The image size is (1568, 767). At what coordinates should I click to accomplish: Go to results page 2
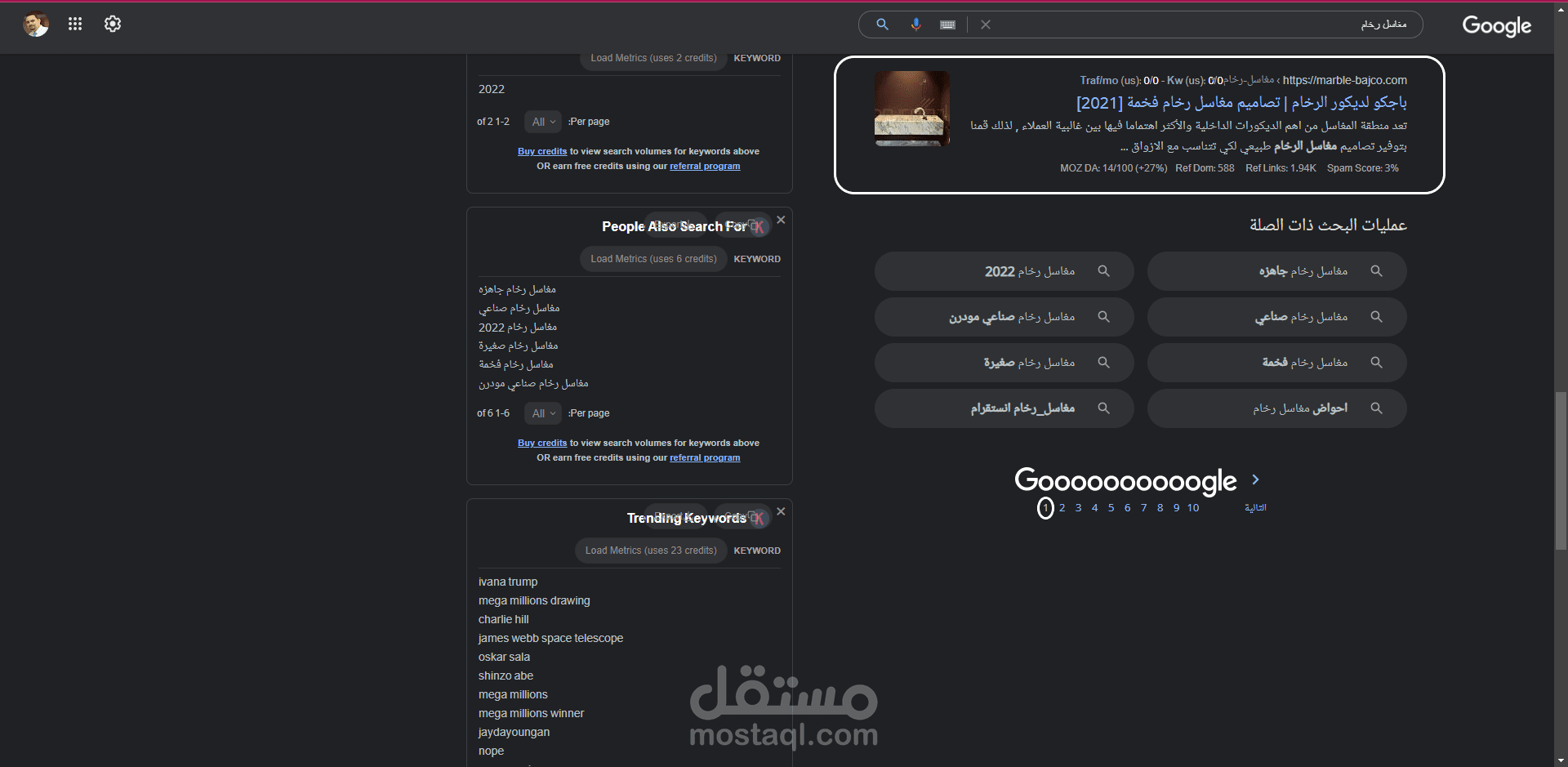1062,508
